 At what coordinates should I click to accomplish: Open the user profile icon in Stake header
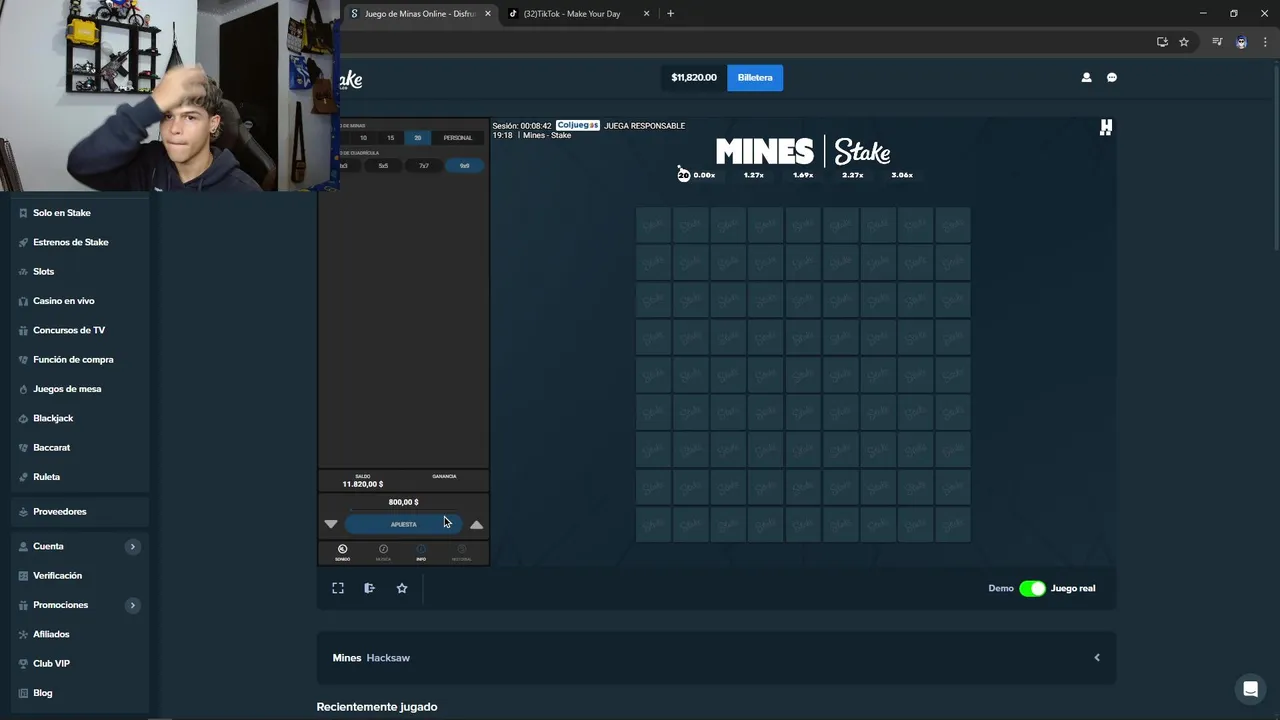click(x=1086, y=77)
